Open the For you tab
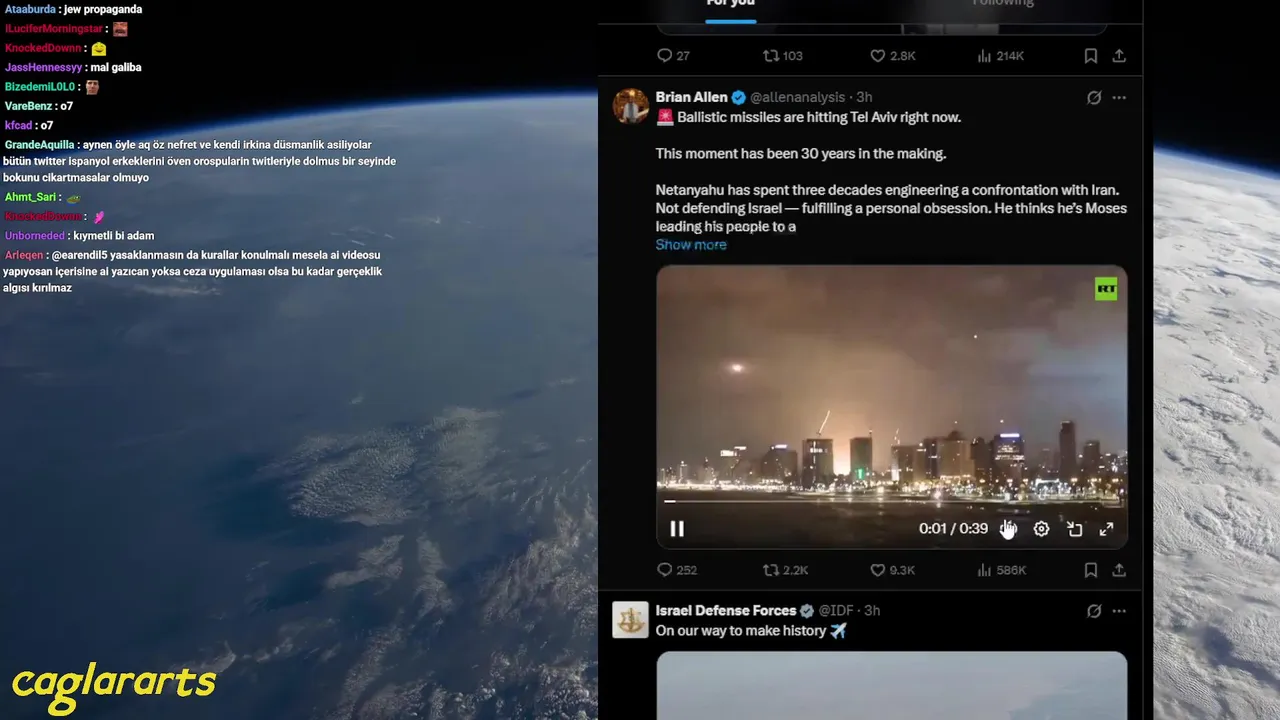 point(730,4)
